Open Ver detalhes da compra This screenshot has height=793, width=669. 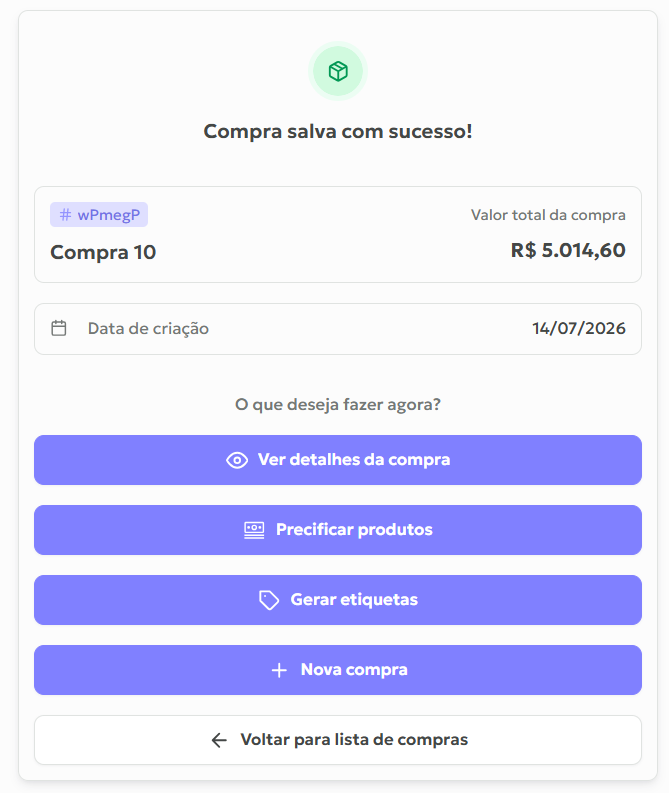click(x=338, y=460)
